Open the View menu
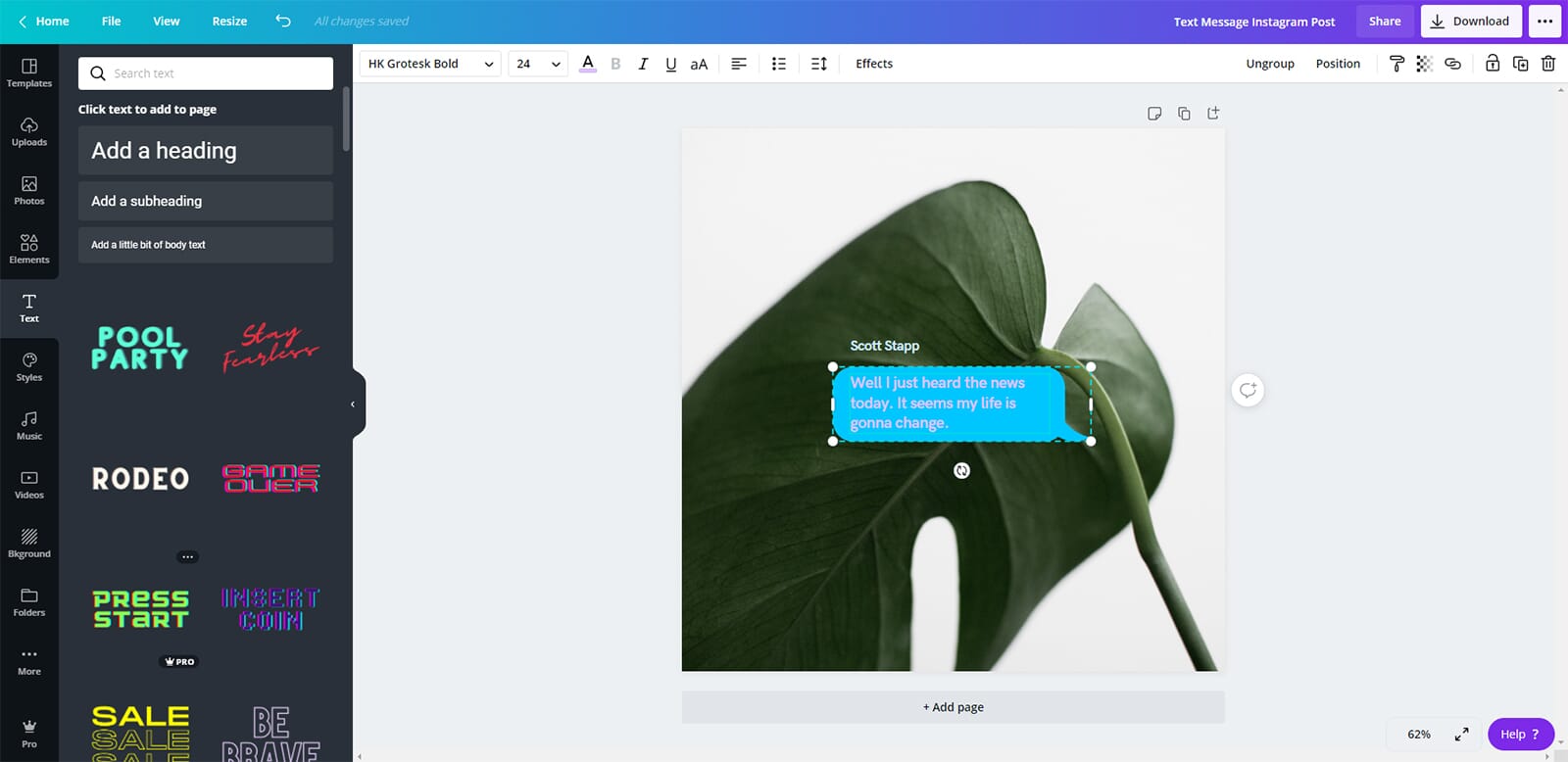 (167, 21)
